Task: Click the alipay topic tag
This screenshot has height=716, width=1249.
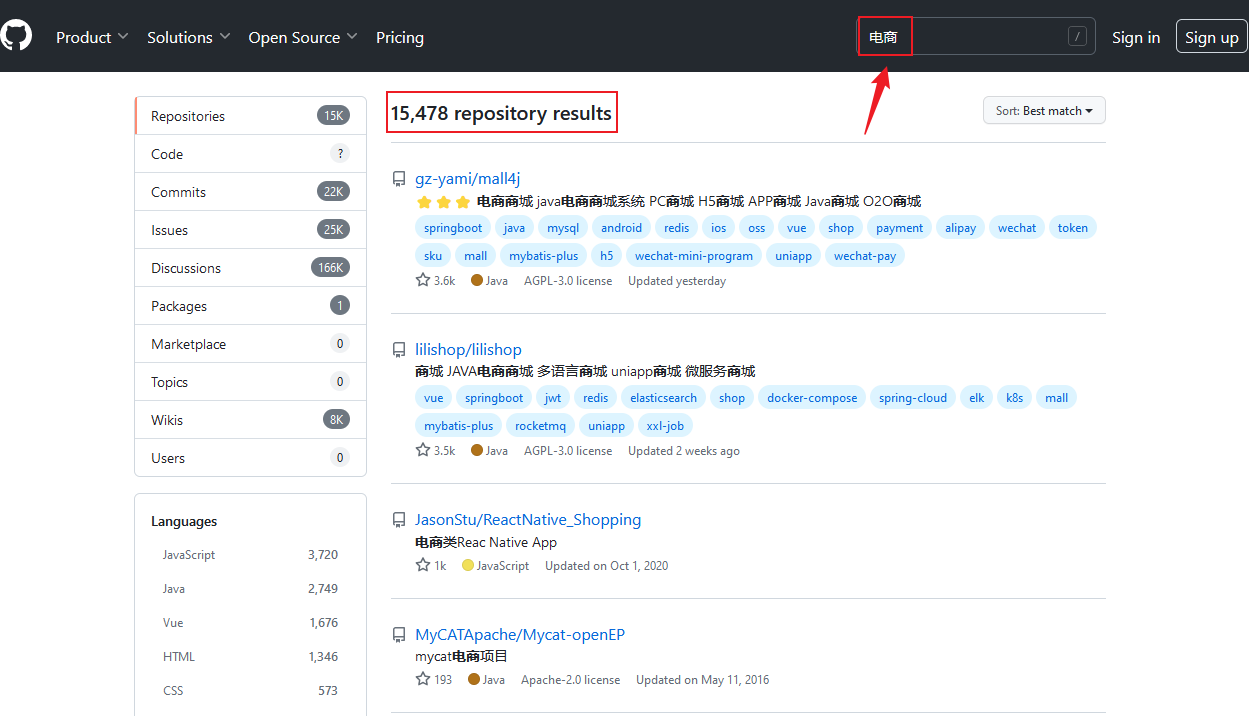Action: tap(960, 228)
